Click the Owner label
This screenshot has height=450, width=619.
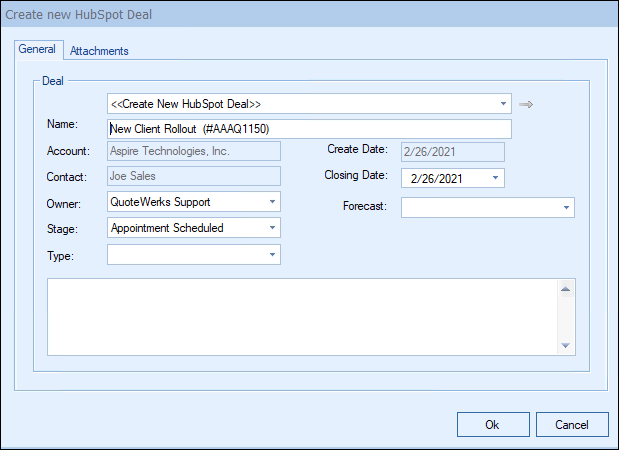64,204
